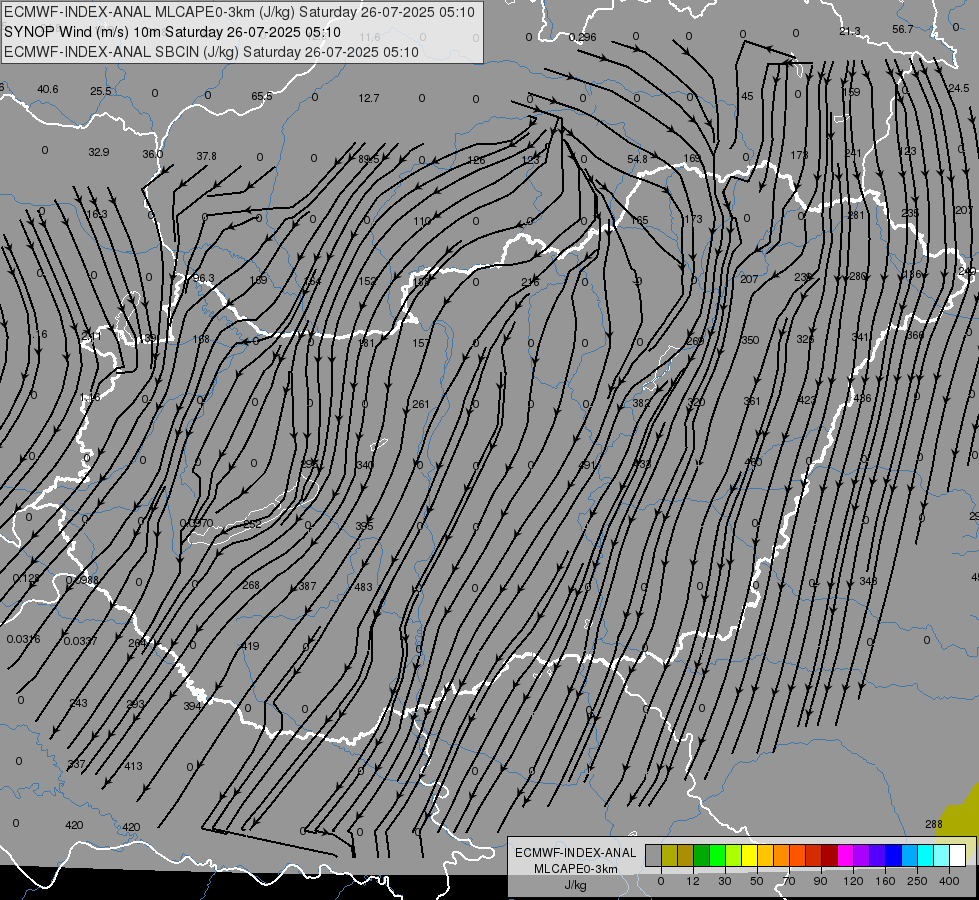Click the map value 341
The image size is (979, 900).
tap(860, 337)
